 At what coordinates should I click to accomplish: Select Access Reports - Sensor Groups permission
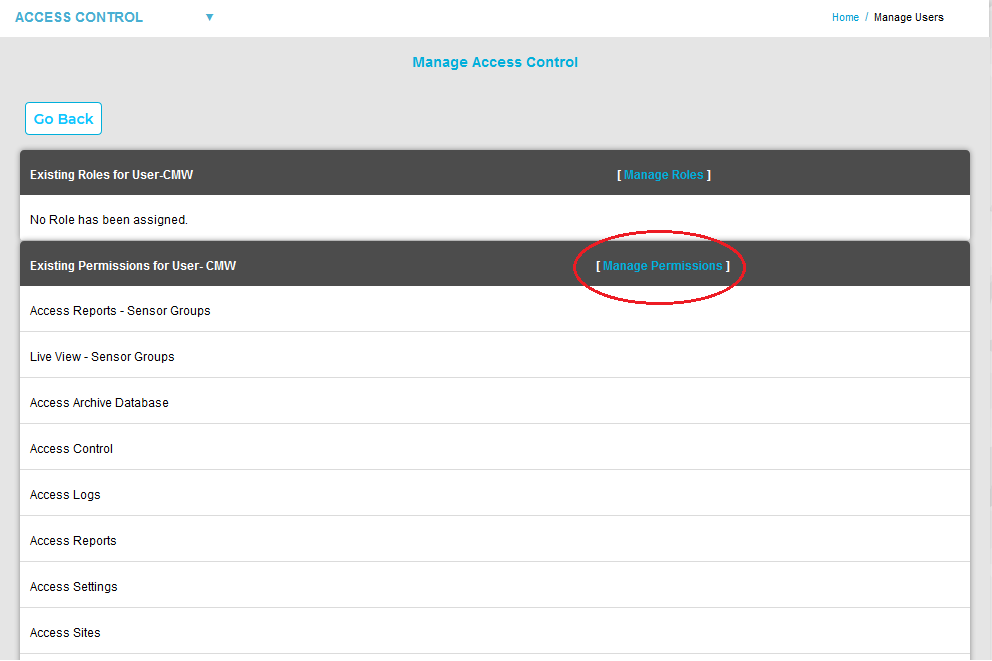[120, 311]
